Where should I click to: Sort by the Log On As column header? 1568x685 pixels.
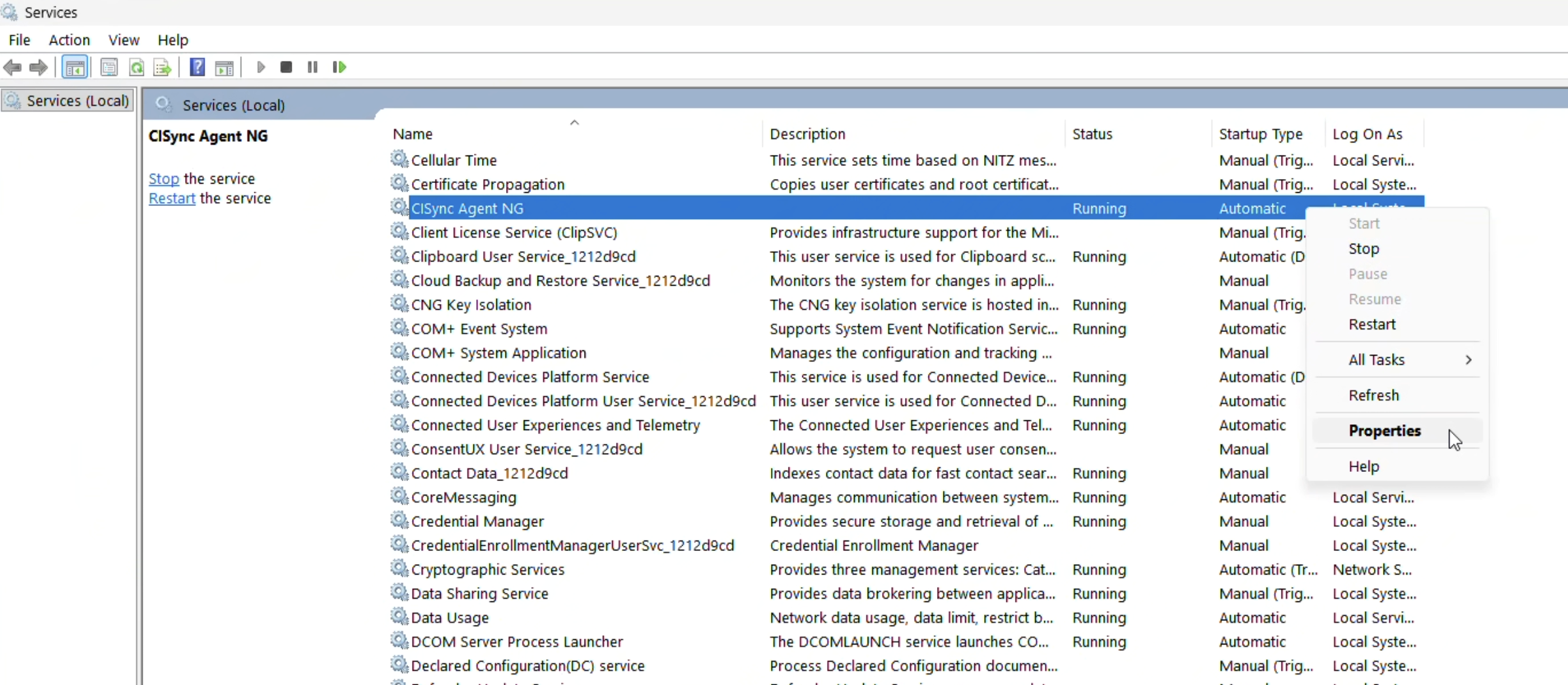[x=1374, y=134]
